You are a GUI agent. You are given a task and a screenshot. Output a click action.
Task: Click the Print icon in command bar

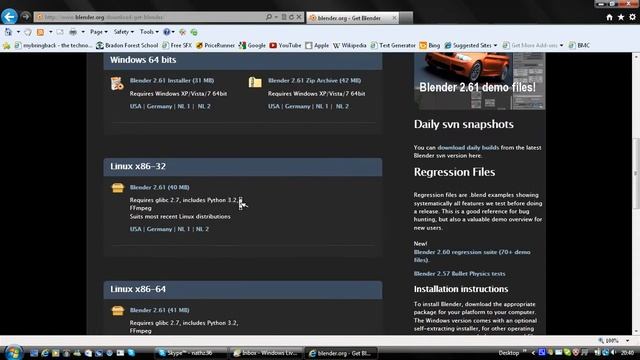[73, 32]
